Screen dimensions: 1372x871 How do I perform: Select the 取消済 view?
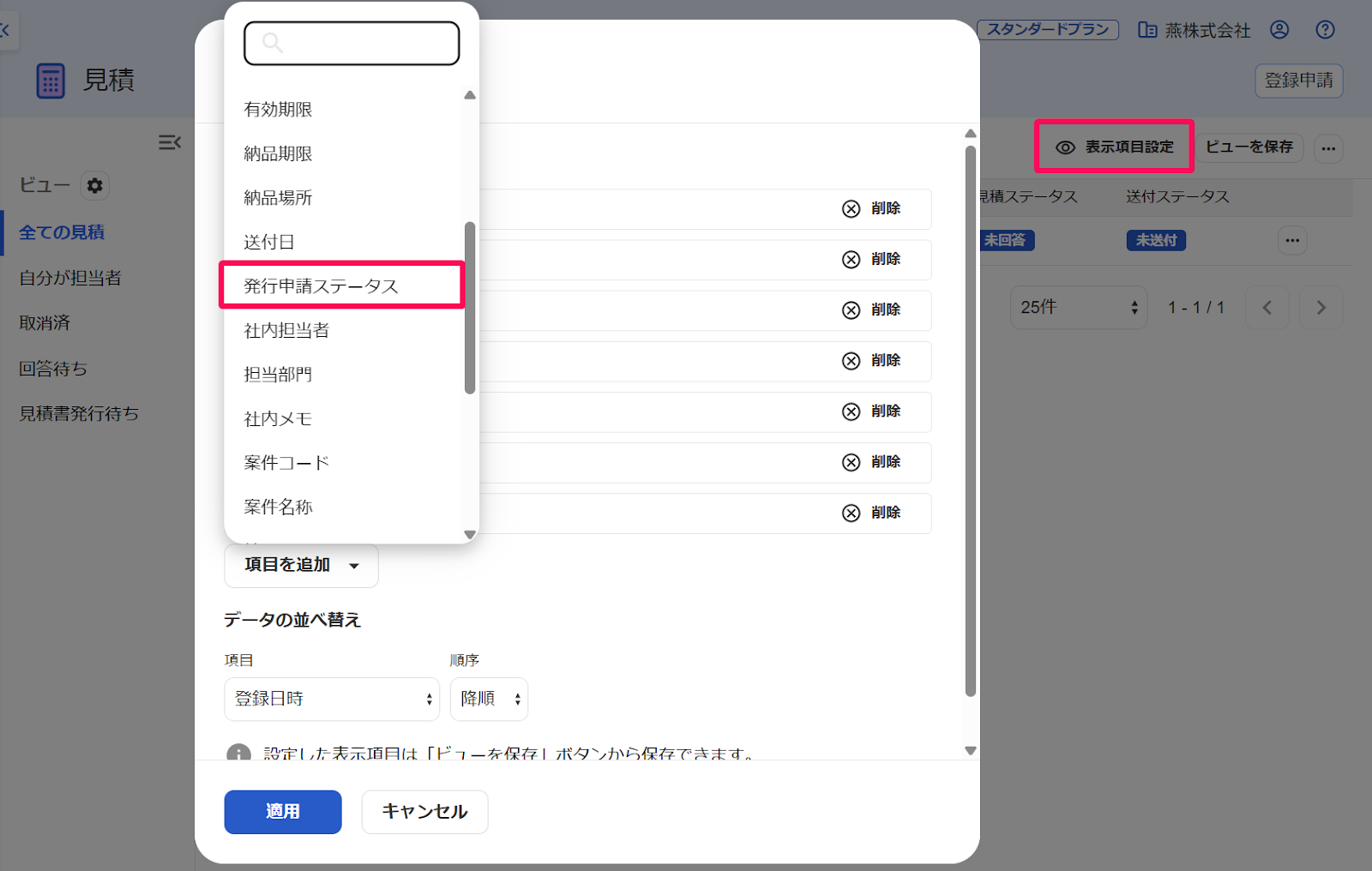click(45, 323)
